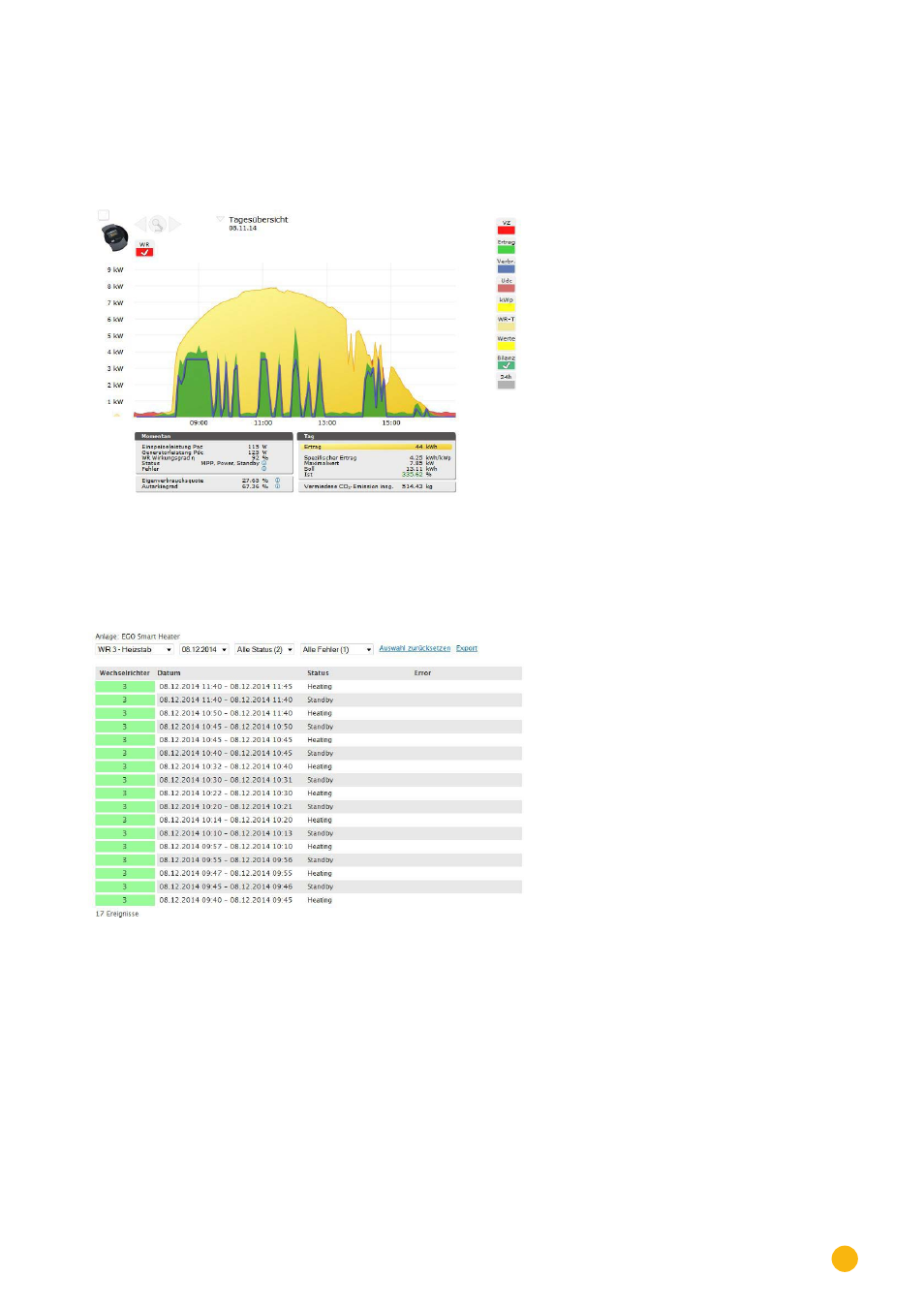
Task: Click info icon beside Fehler row
Action: [x=263, y=469]
